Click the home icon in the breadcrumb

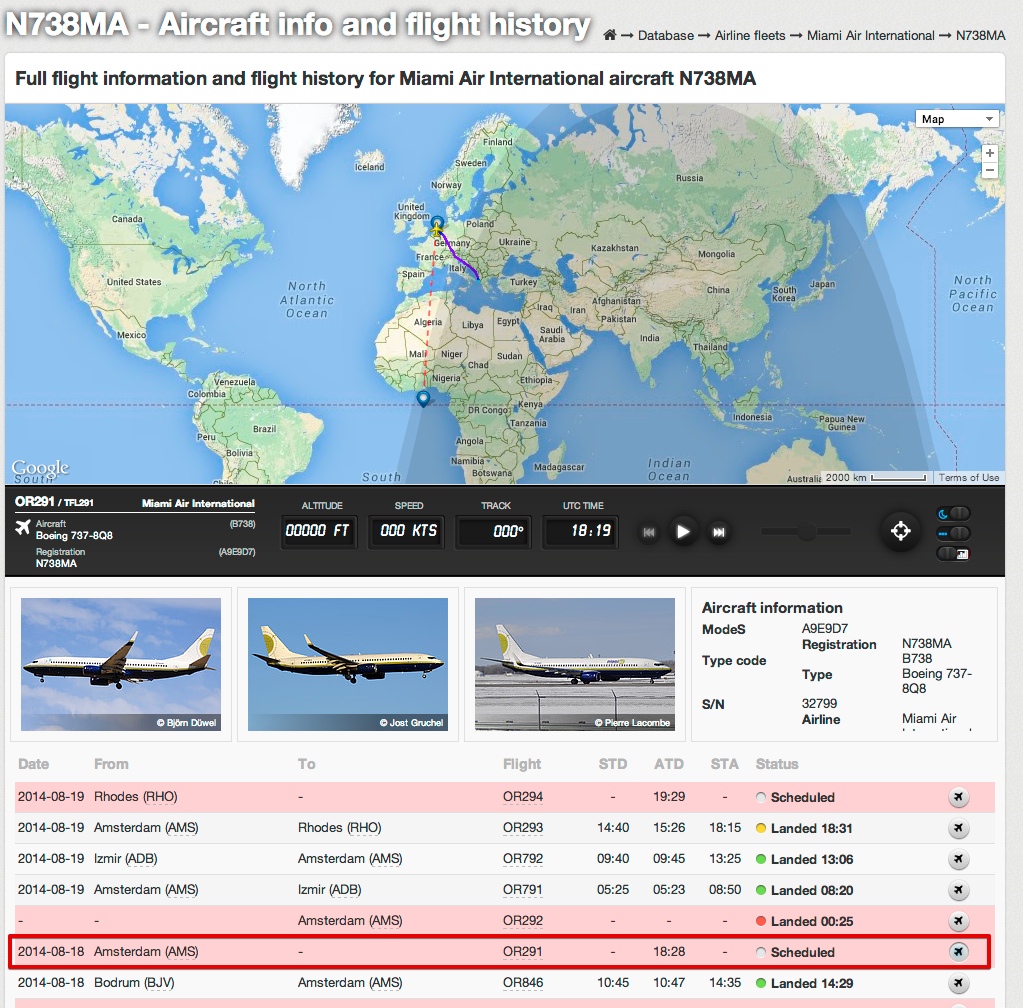click(x=610, y=35)
